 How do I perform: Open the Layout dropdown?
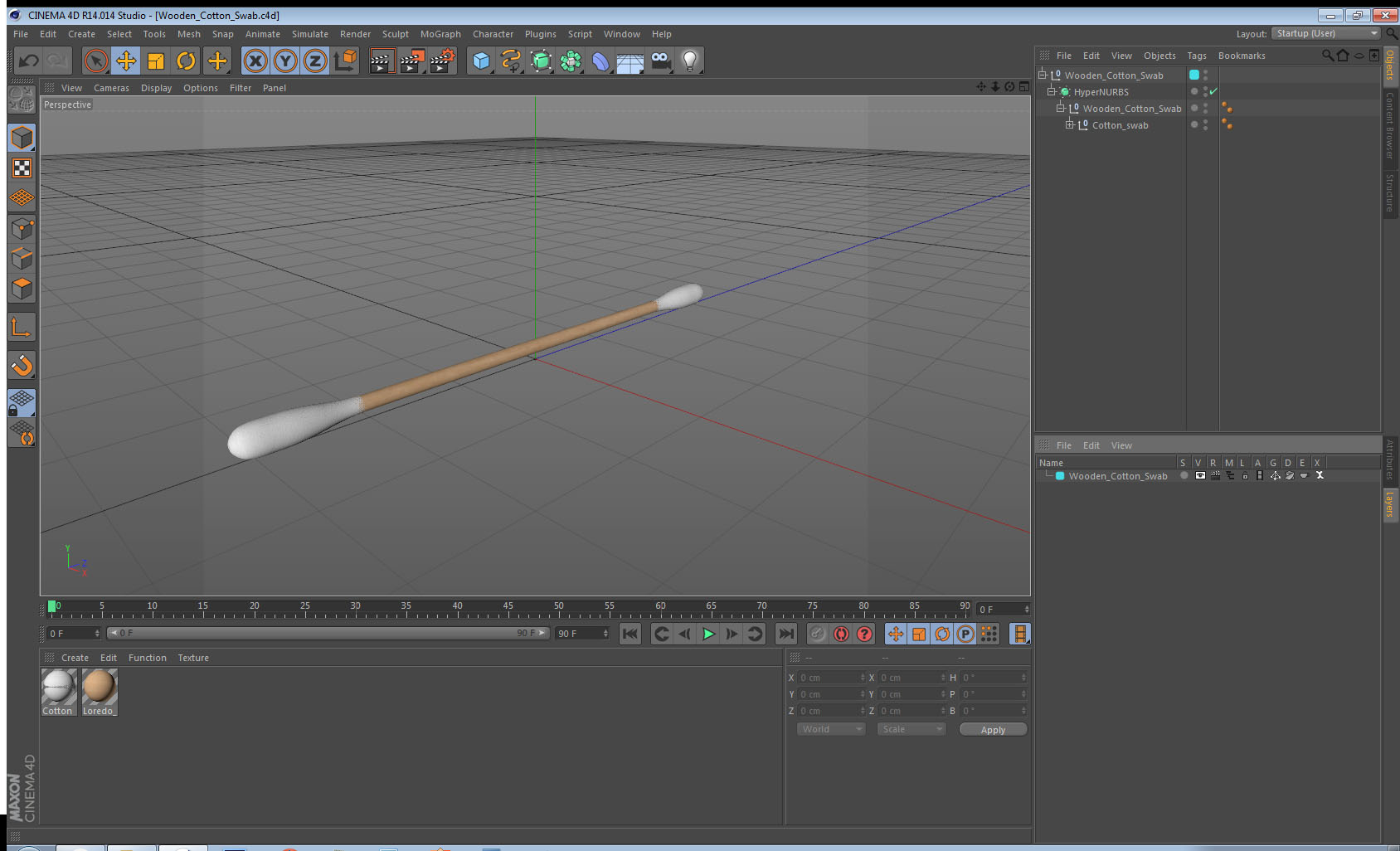[x=1326, y=33]
